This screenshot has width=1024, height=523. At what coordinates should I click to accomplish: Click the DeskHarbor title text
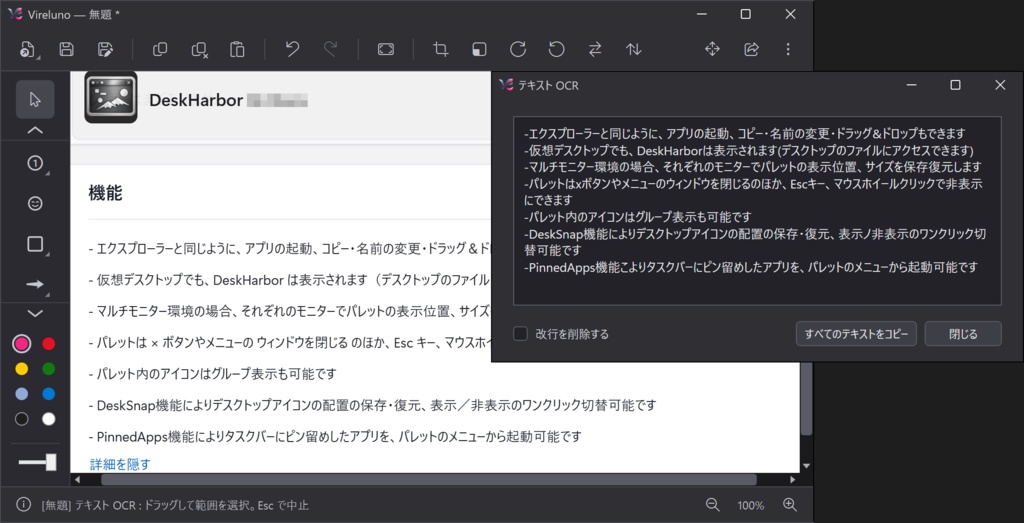(x=196, y=100)
